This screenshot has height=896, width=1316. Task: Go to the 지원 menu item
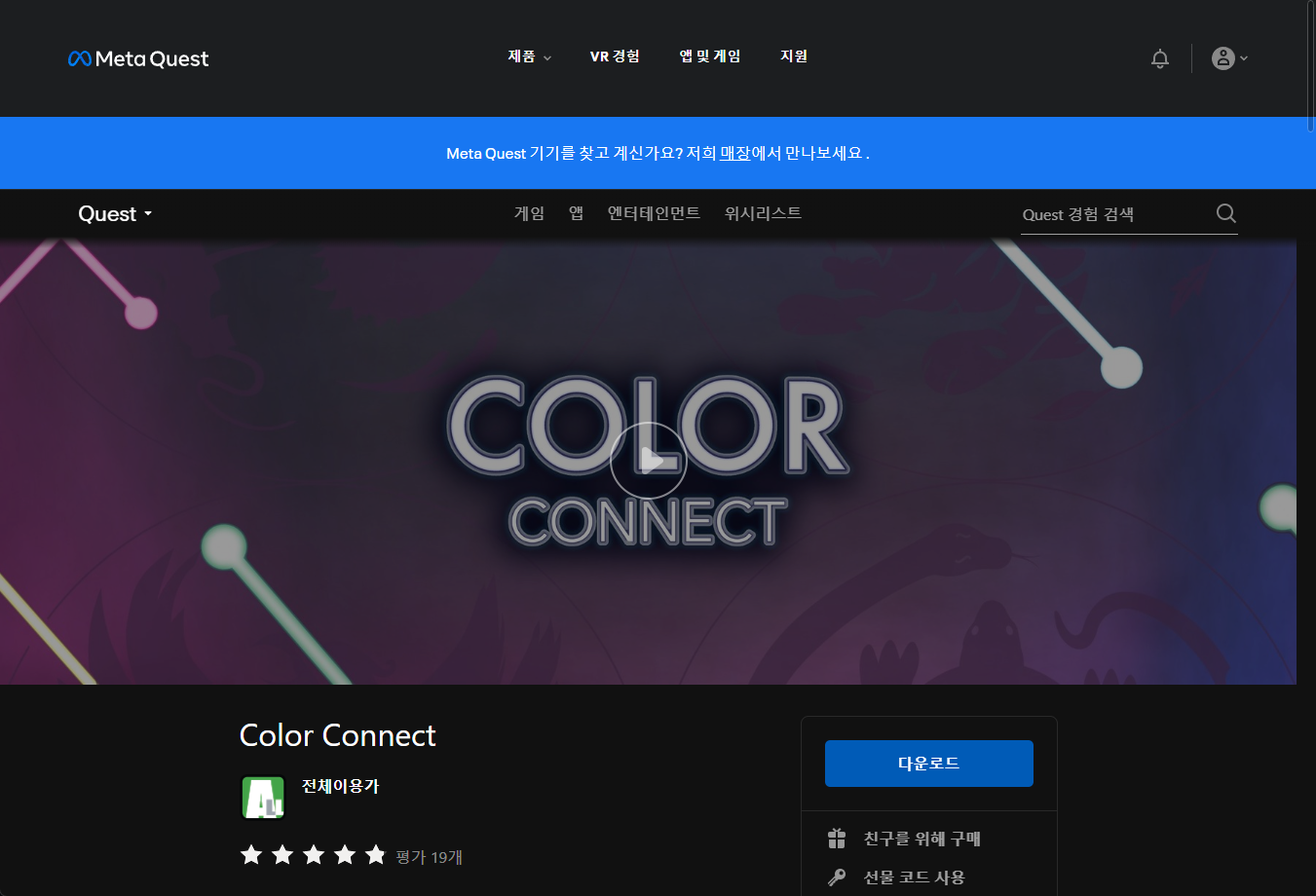(x=794, y=56)
